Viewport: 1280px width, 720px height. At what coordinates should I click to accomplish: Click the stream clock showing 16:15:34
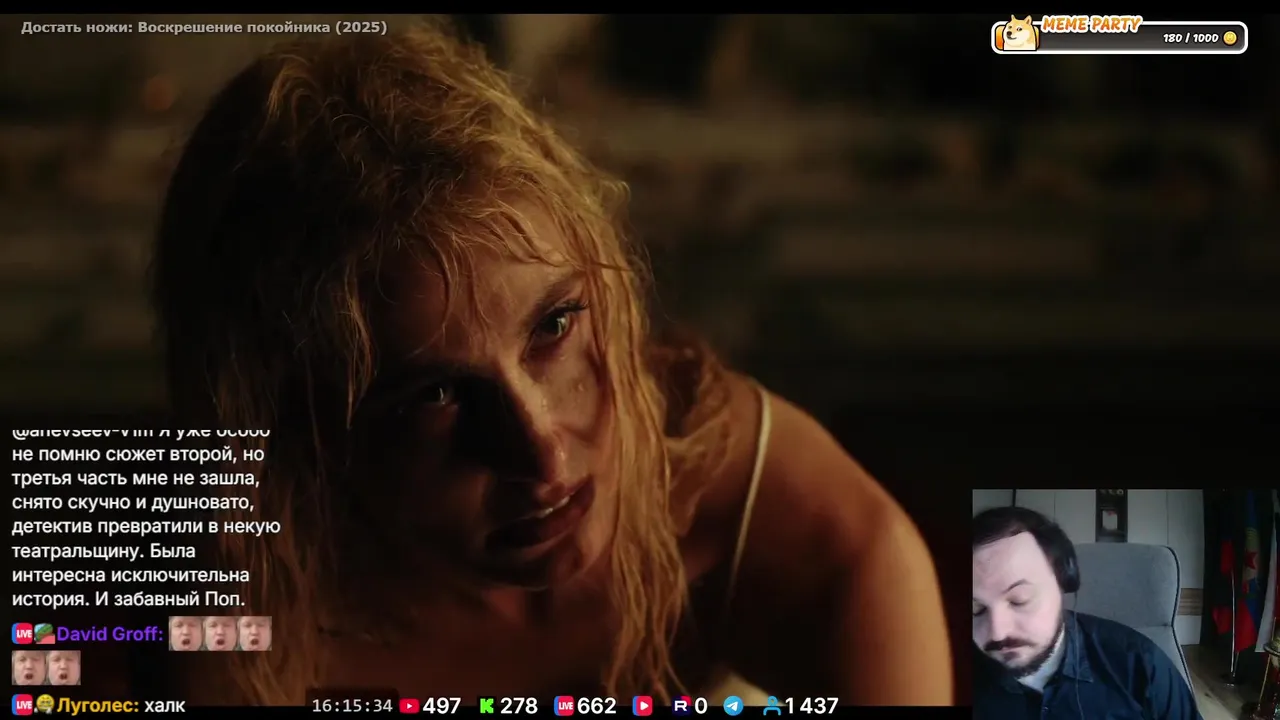(352, 706)
